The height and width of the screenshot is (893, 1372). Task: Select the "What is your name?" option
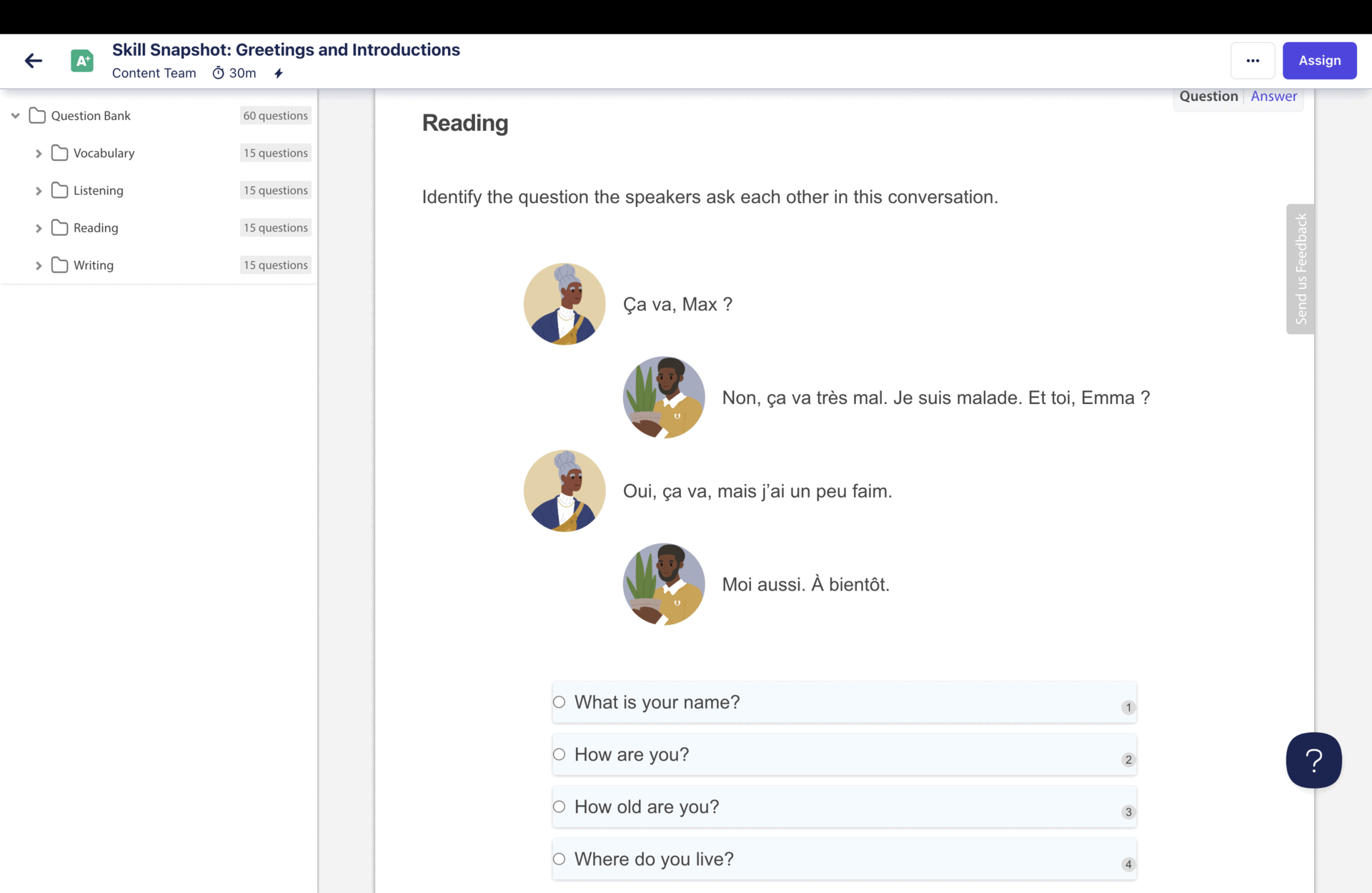tap(560, 702)
